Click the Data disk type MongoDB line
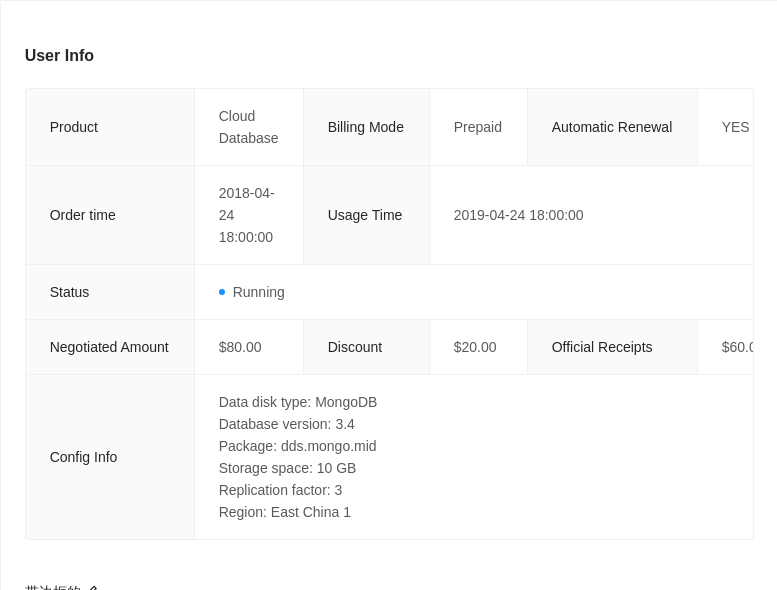The width and height of the screenshot is (777, 590). pos(297,402)
